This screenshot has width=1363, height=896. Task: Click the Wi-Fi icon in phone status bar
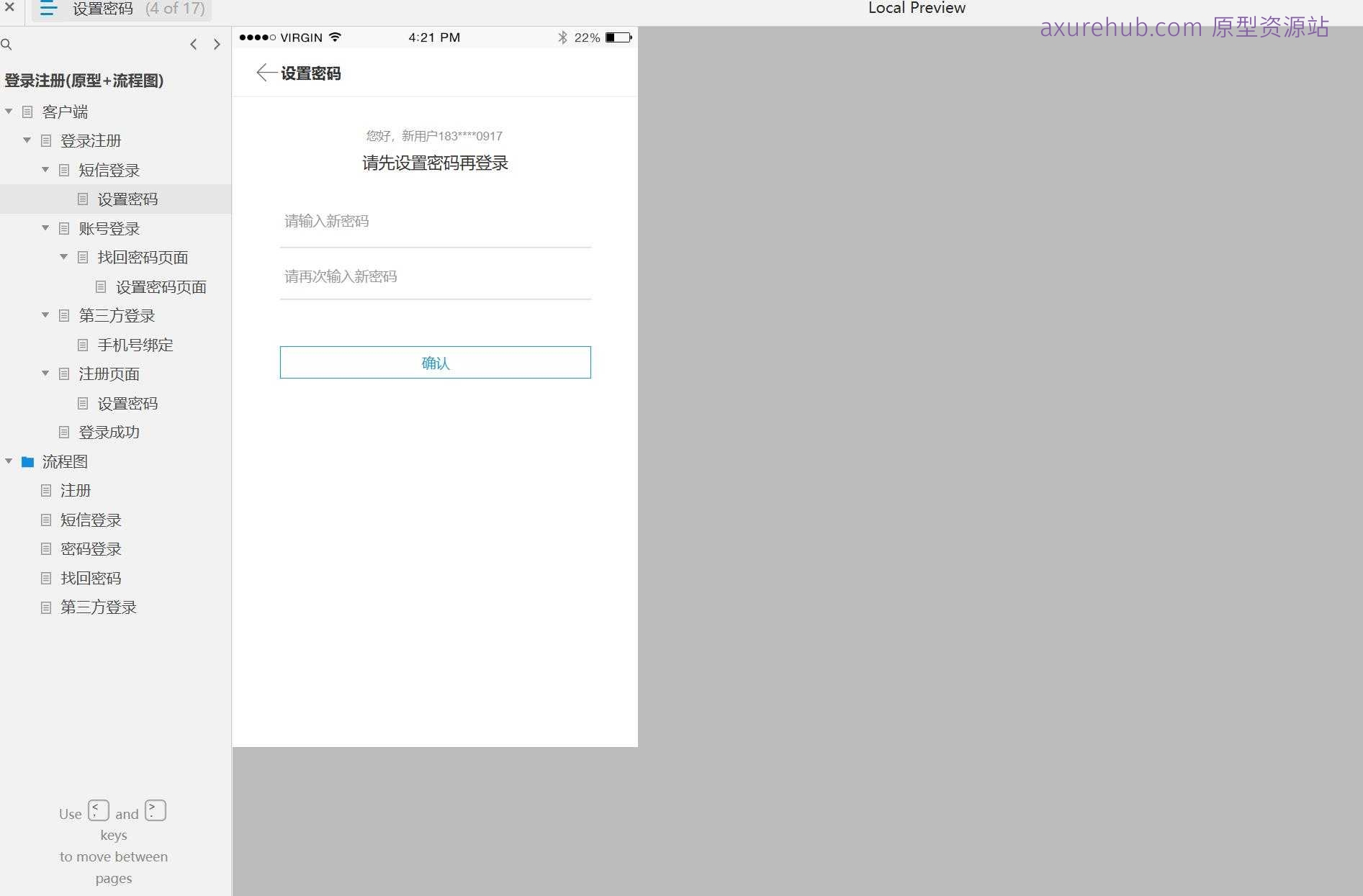click(x=335, y=37)
